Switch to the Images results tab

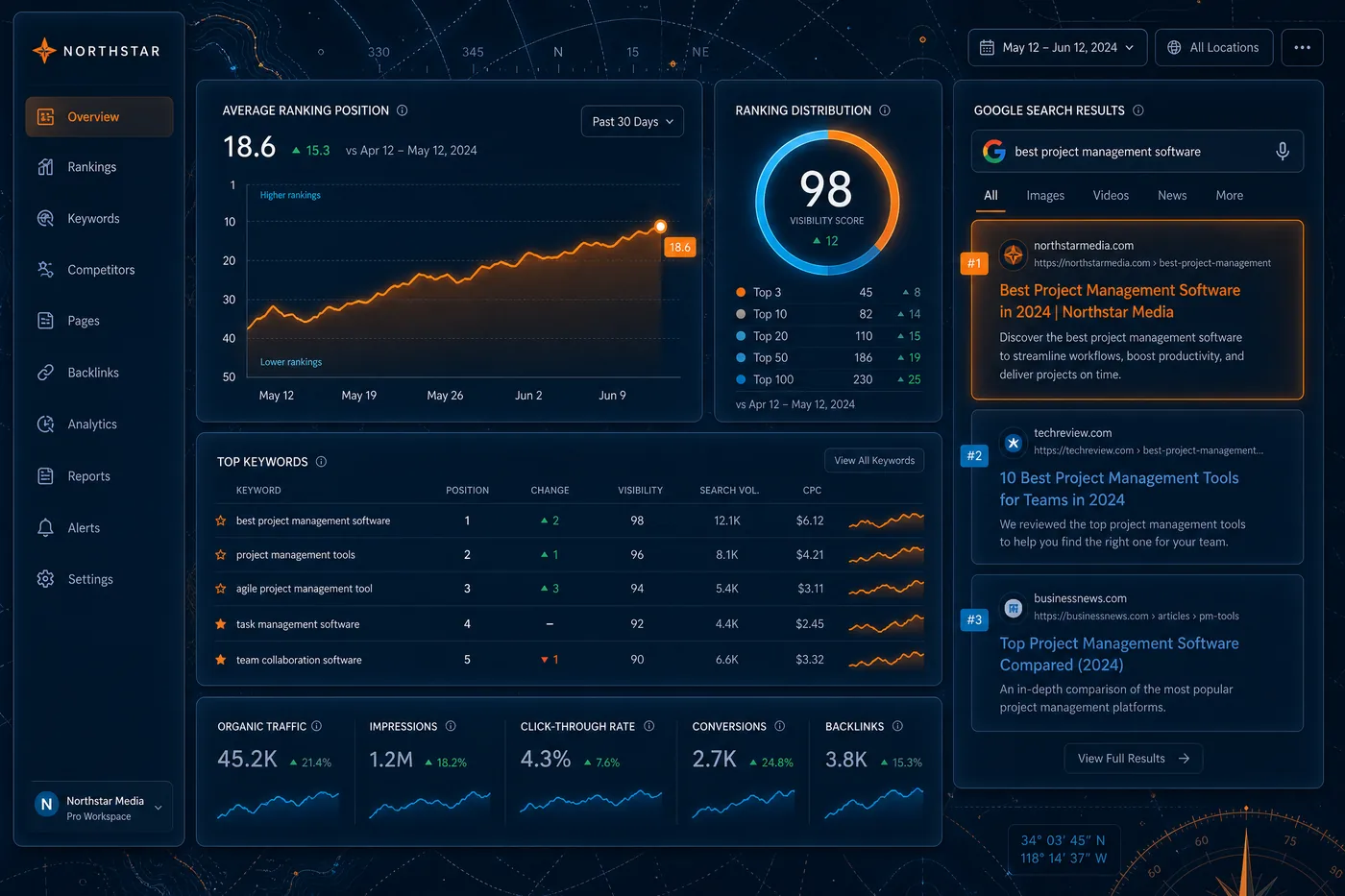coord(1045,195)
